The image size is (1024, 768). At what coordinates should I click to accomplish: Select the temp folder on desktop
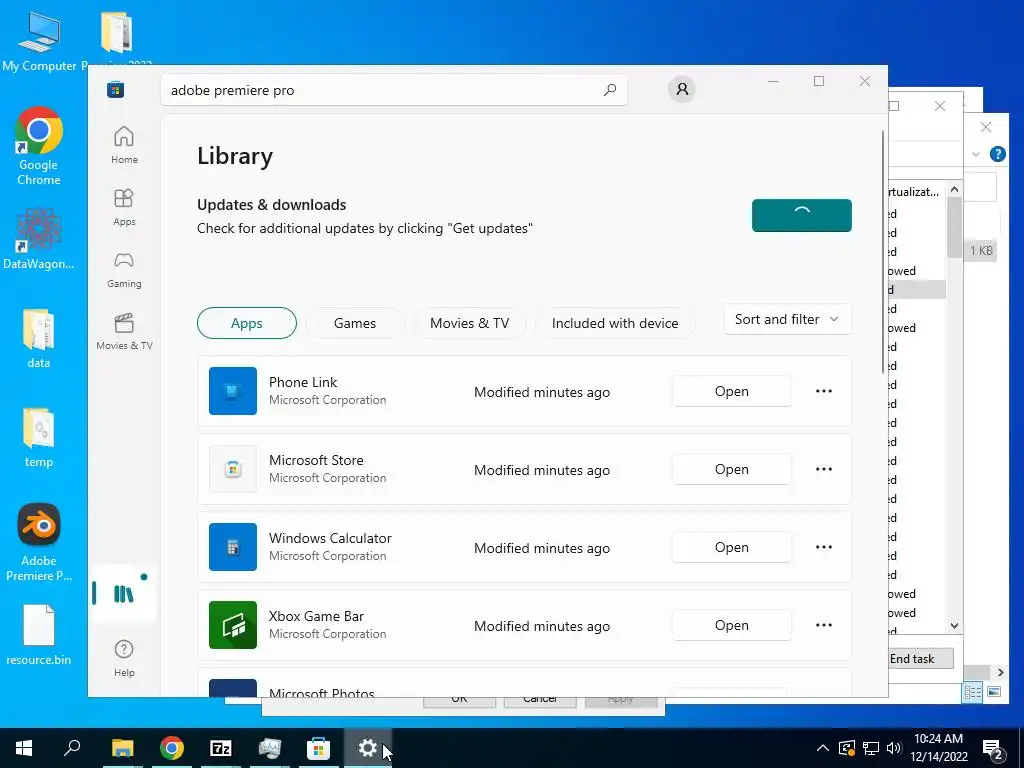click(x=39, y=438)
